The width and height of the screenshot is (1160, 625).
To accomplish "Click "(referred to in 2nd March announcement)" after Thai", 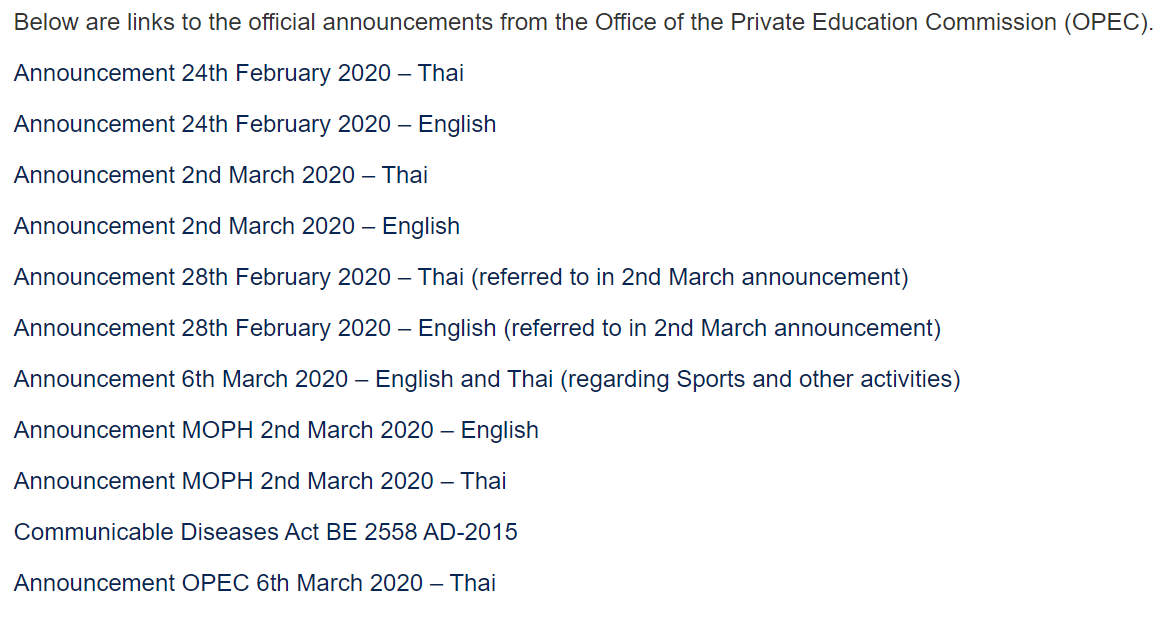I will [689, 277].
